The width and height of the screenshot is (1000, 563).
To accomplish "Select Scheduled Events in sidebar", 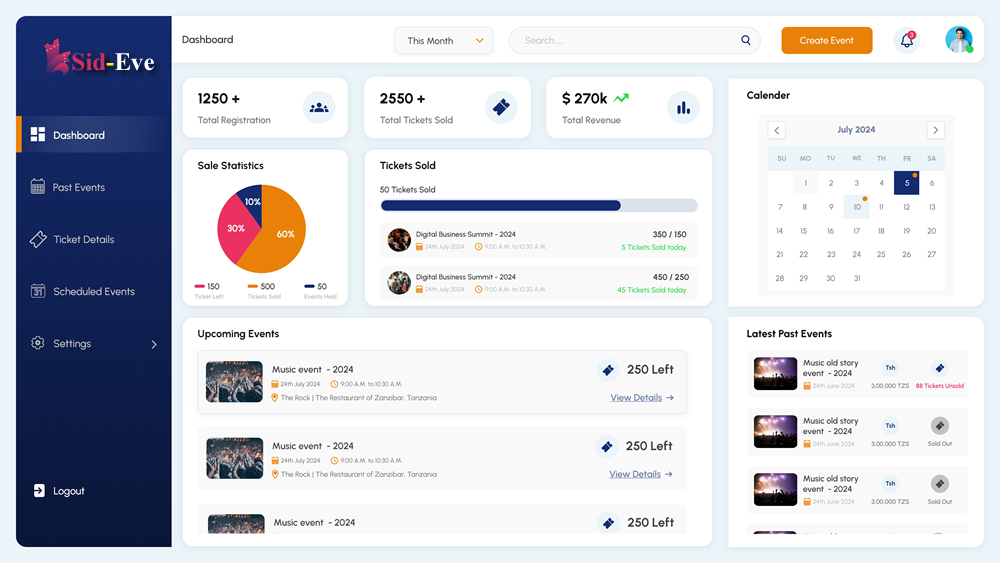I will (93, 292).
